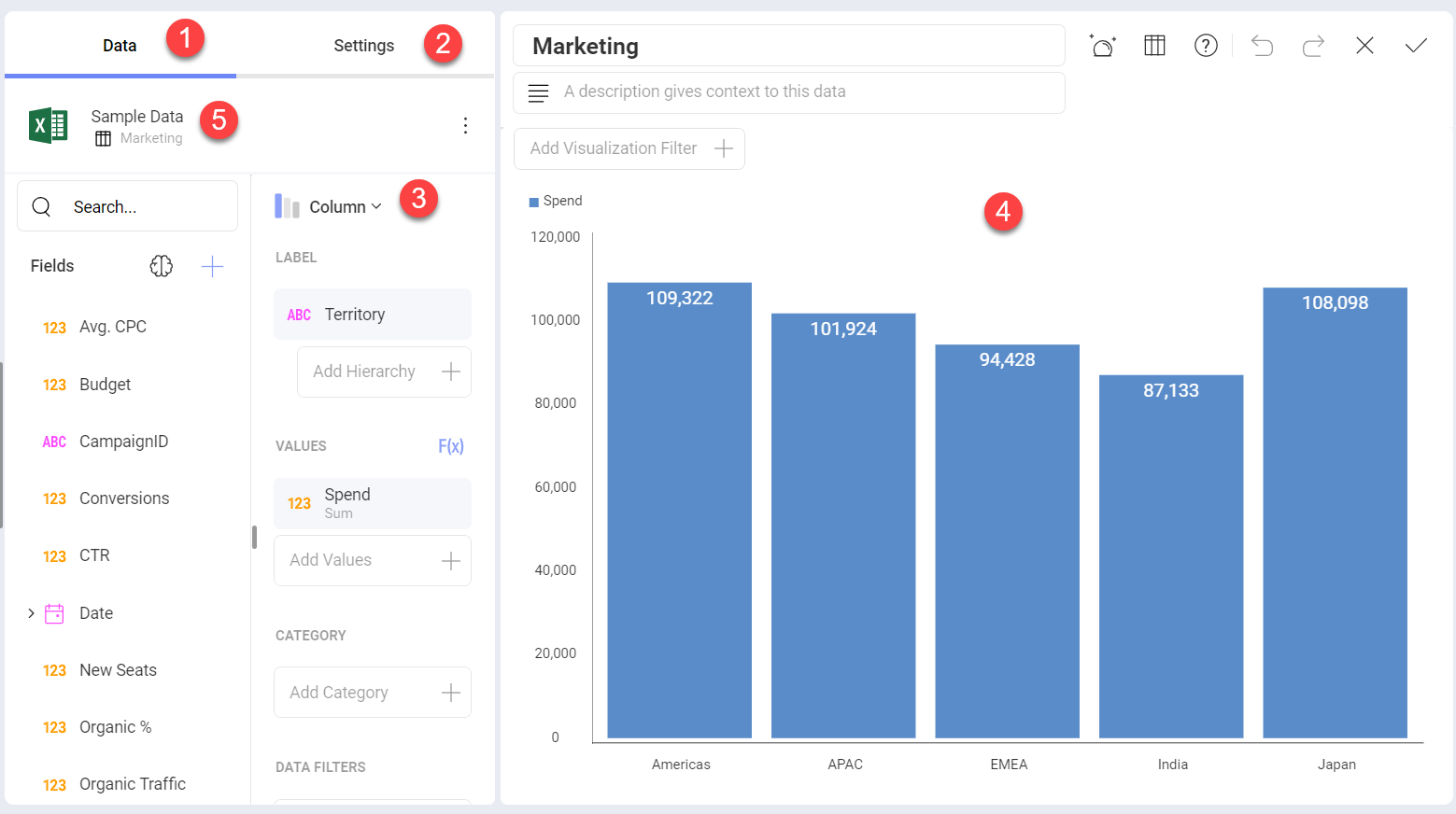
Task: Save the visualization with the checkmark
Action: click(x=1416, y=45)
